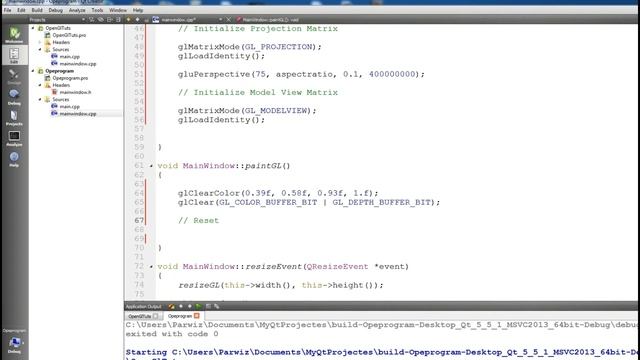Open Design mode in the sidebar
The image size is (640, 360).
click(x=14, y=76)
